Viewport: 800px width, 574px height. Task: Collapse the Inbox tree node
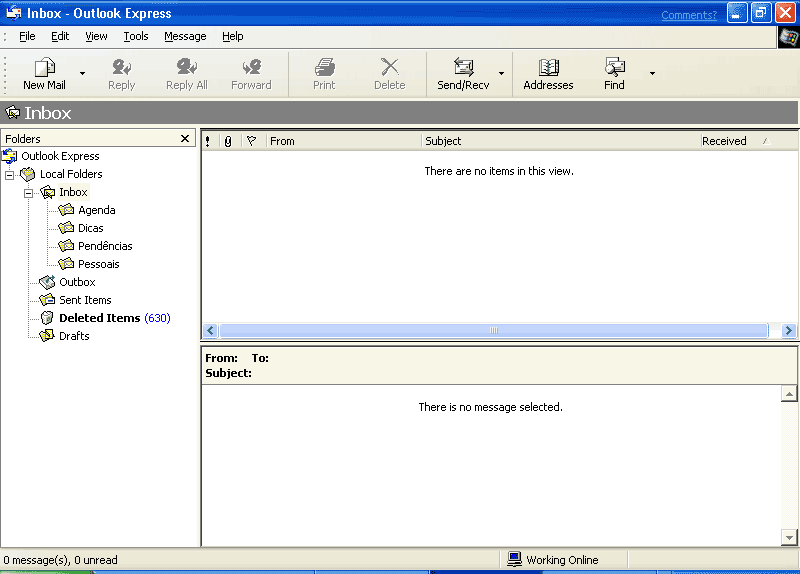click(x=29, y=192)
